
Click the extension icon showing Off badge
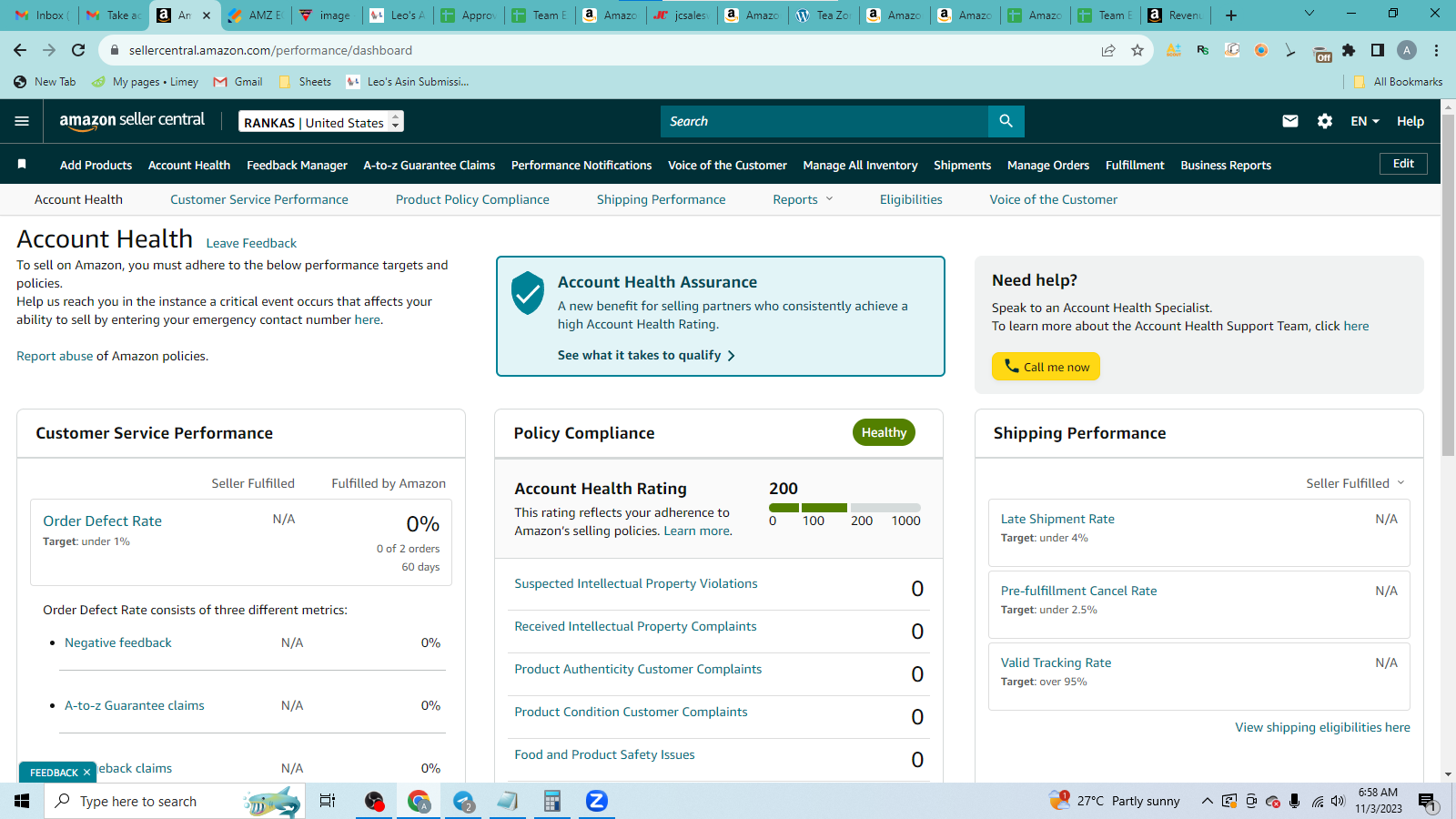(x=1323, y=52)
